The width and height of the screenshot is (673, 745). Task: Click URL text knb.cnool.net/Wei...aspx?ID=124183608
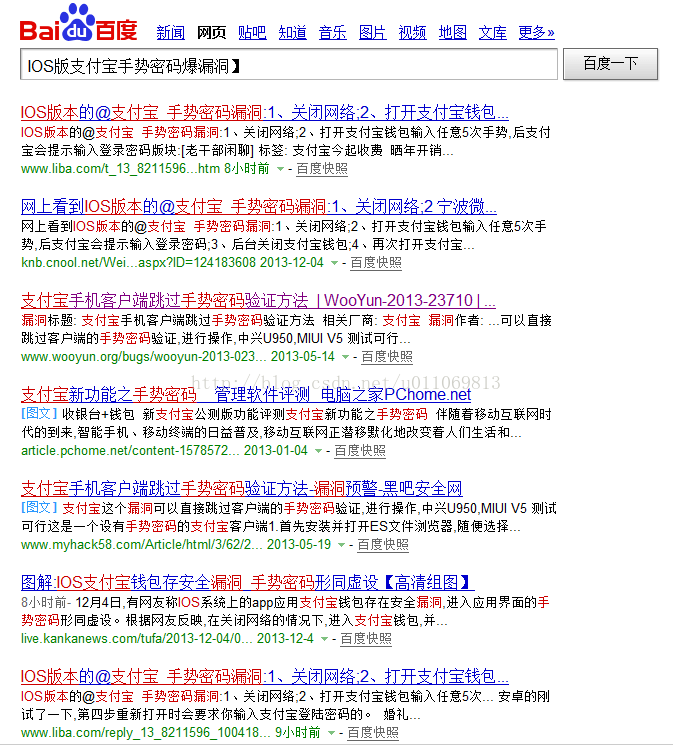coord(138,263)
